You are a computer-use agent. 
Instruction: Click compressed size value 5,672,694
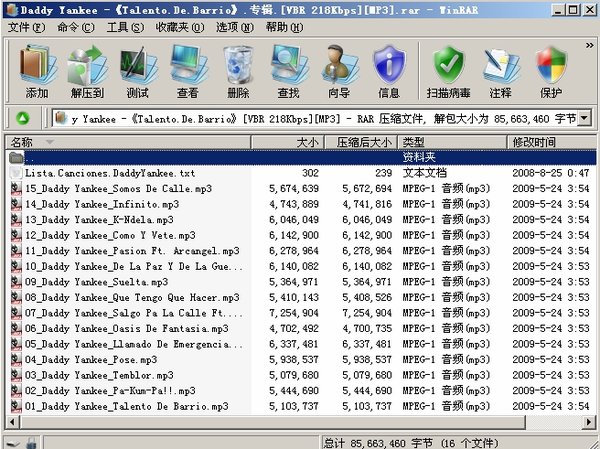point(367,189)
